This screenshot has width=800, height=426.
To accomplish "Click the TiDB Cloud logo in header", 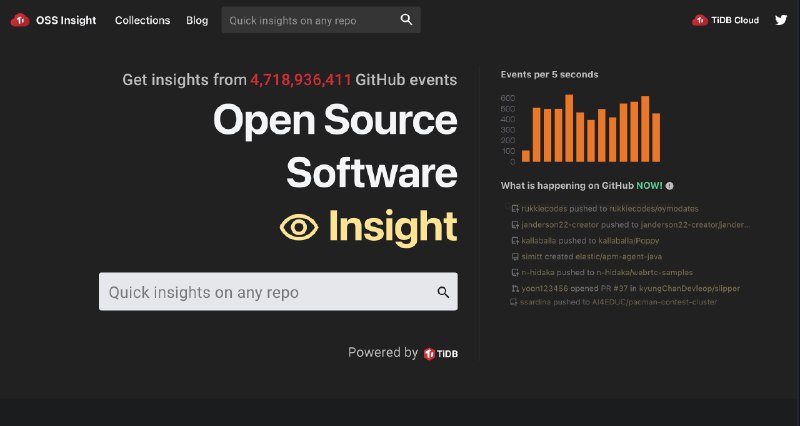I will [726, 20].
